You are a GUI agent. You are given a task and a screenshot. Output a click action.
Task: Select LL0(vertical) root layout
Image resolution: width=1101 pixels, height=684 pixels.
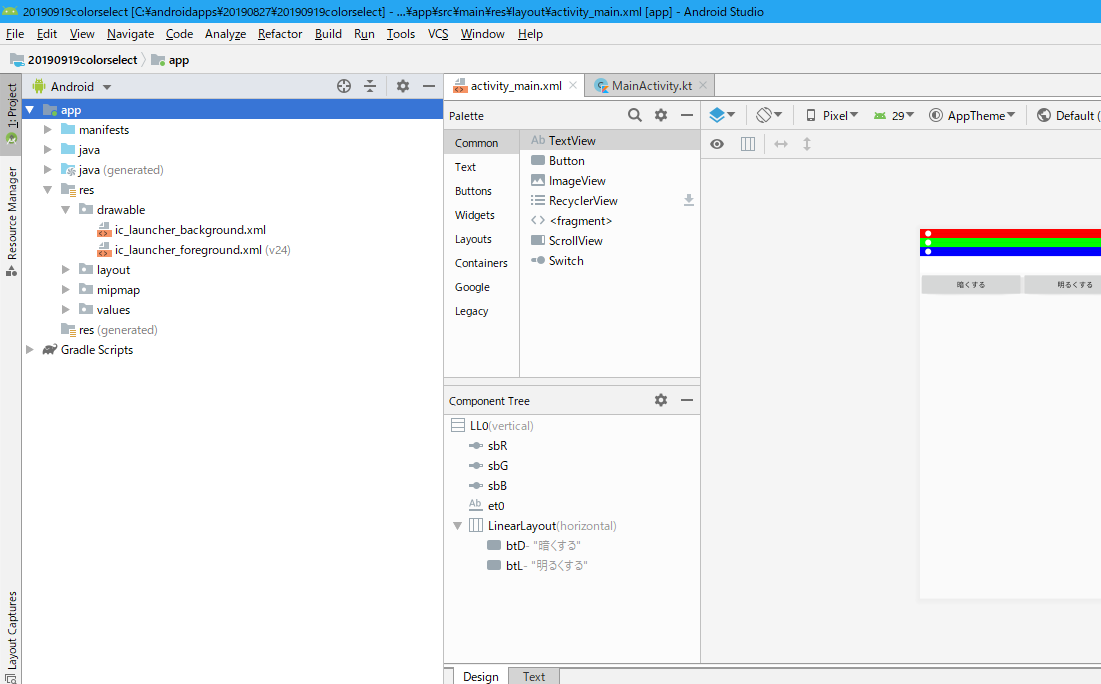pyautogui.click(x=501, y=426)
